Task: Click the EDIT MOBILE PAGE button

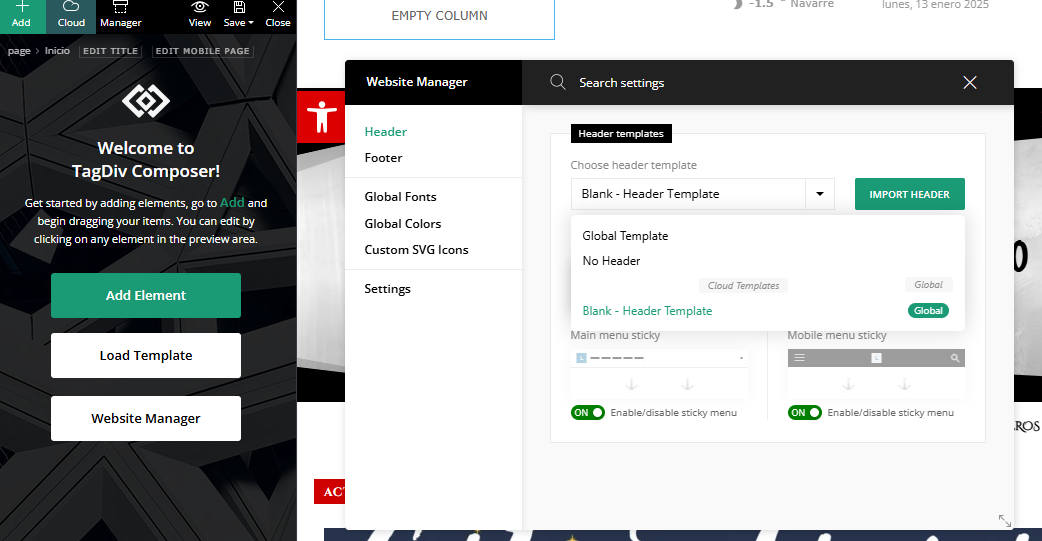Action: click(203, 51)
